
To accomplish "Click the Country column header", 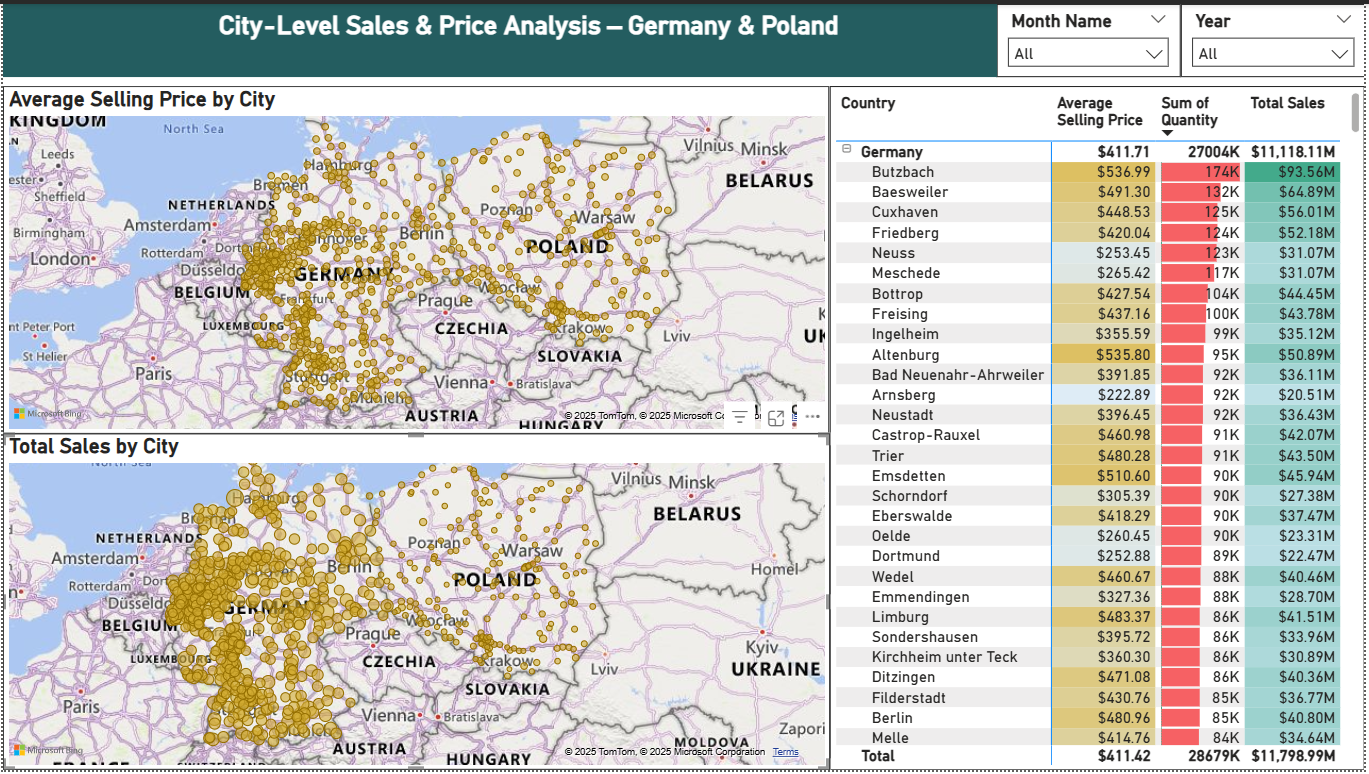I will 868,103.
